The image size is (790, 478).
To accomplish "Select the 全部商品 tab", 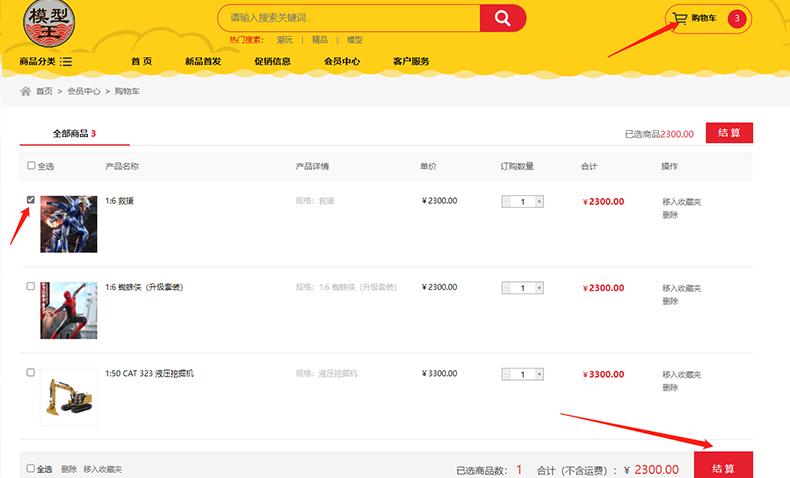I will click(74, 133).
